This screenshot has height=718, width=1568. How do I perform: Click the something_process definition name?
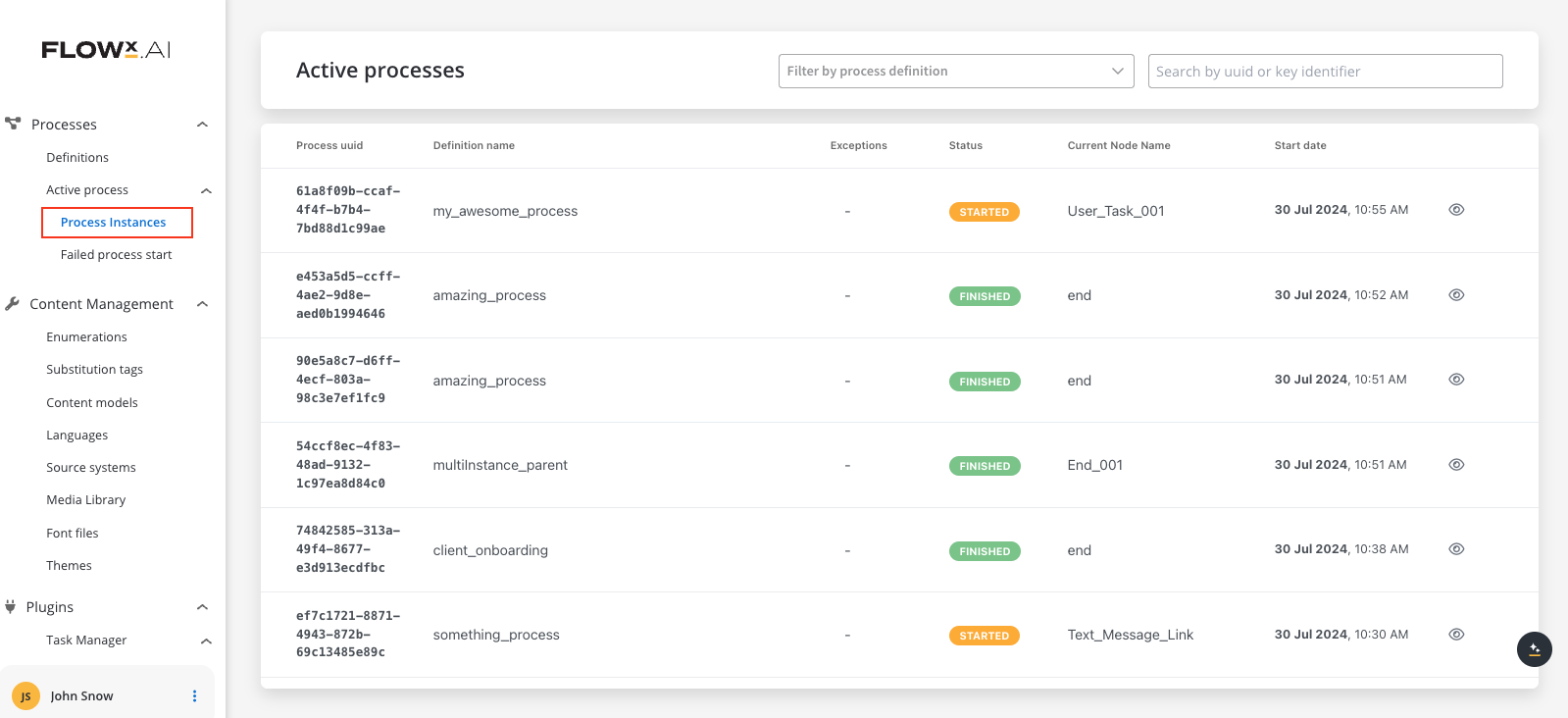pos(496,636)
